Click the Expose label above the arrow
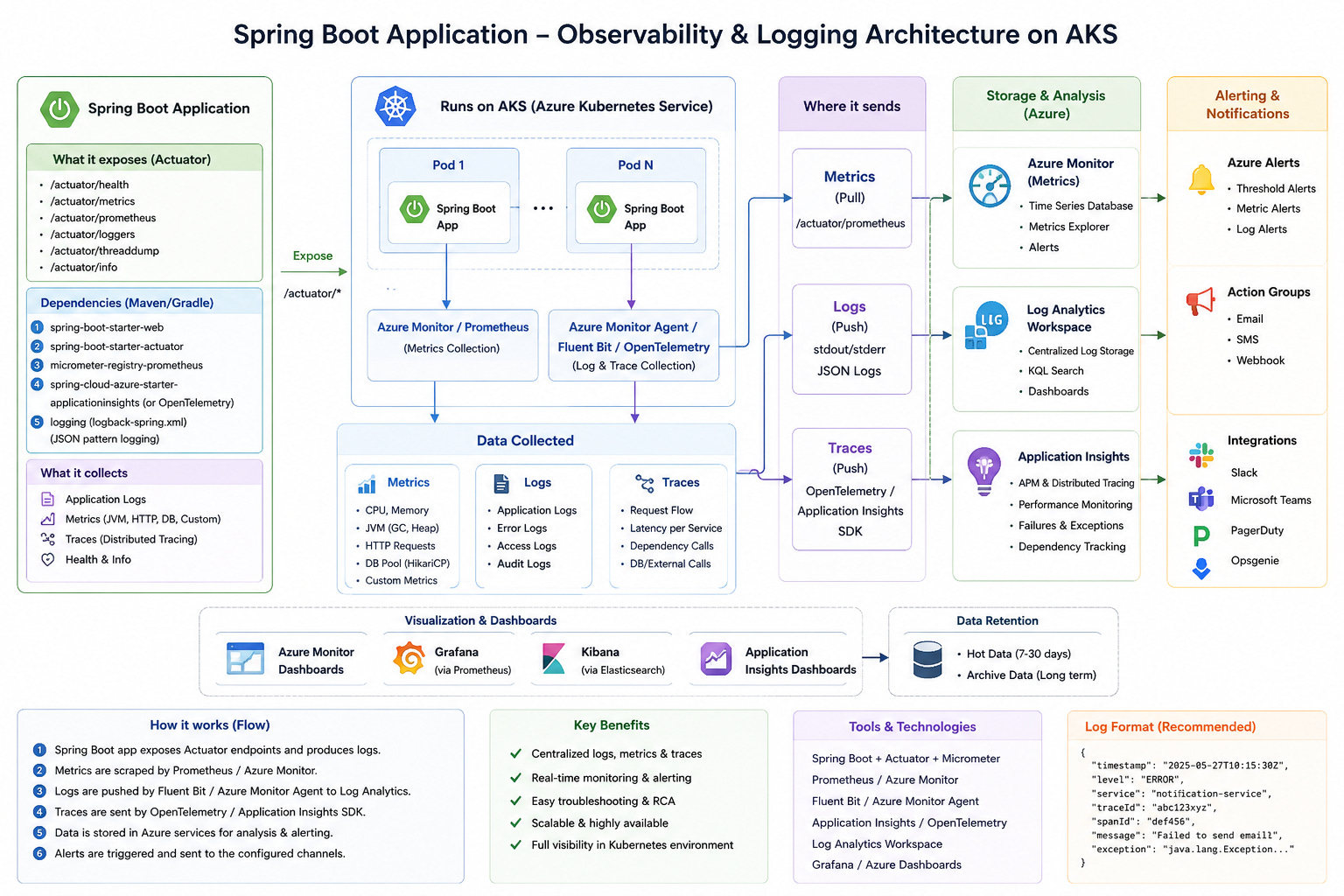 tap(312, 256)
